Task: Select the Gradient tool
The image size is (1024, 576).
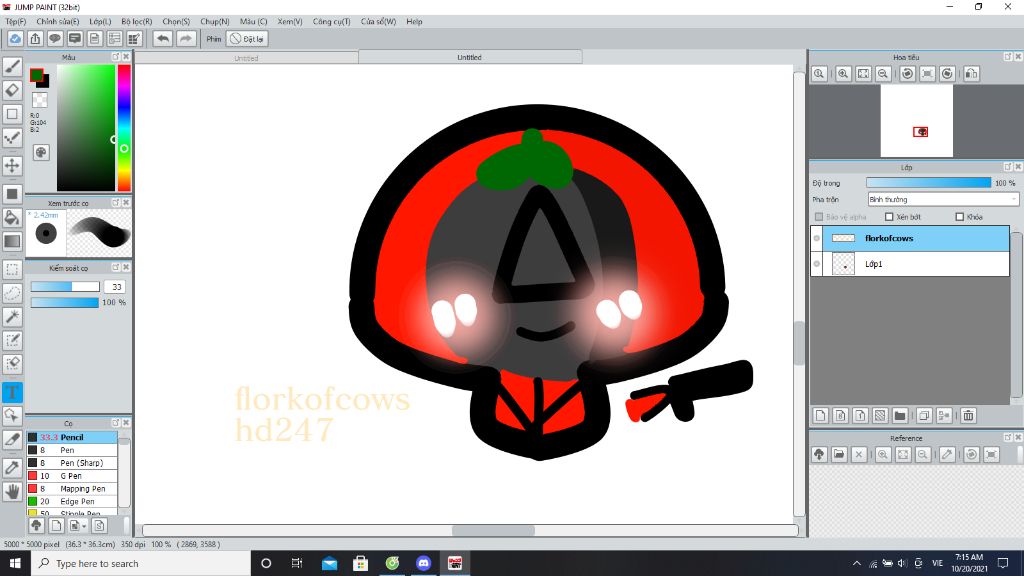Action: tap(12, 241)
